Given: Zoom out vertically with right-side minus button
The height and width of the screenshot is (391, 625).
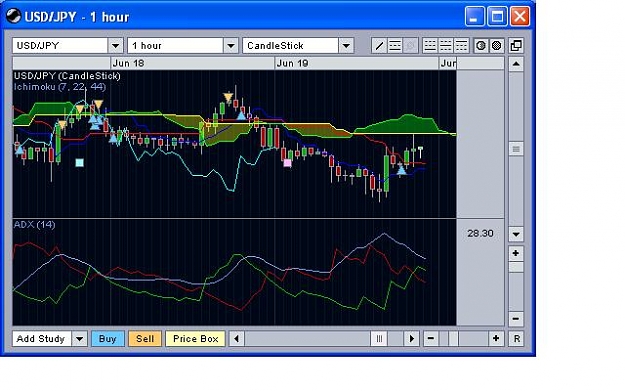Looking at the screenshot, I should point(516,319).
